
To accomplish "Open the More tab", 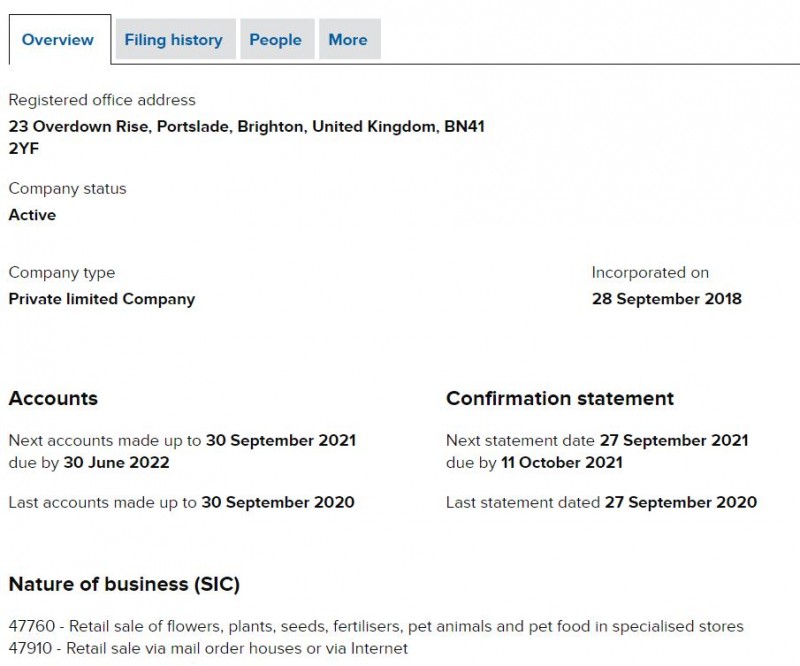I will point(347,40).
